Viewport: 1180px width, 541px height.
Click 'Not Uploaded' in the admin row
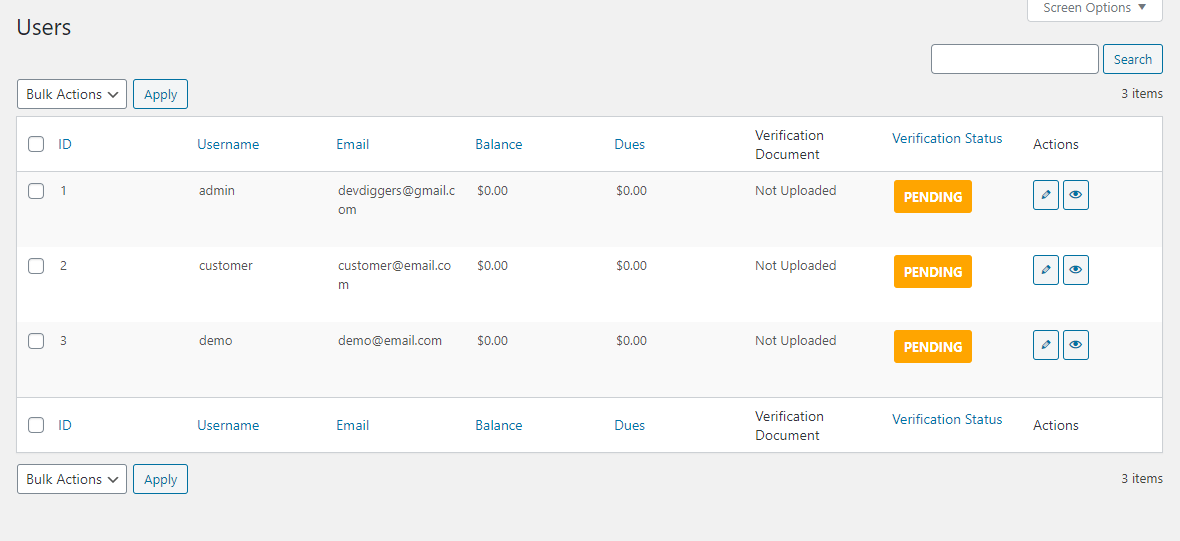(x=795, y=190)
